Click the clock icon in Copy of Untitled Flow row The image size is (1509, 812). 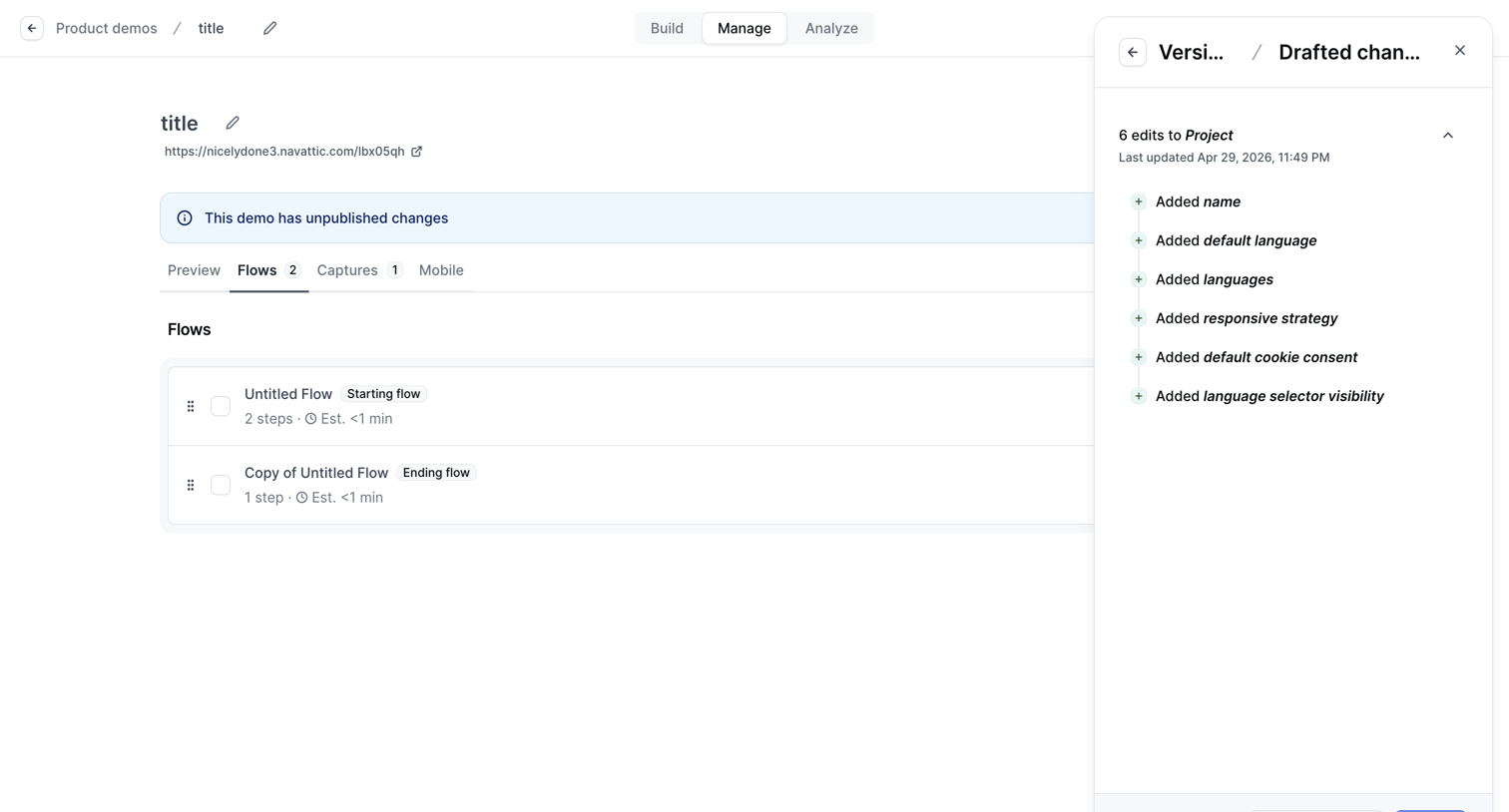(x=302, y=498)
